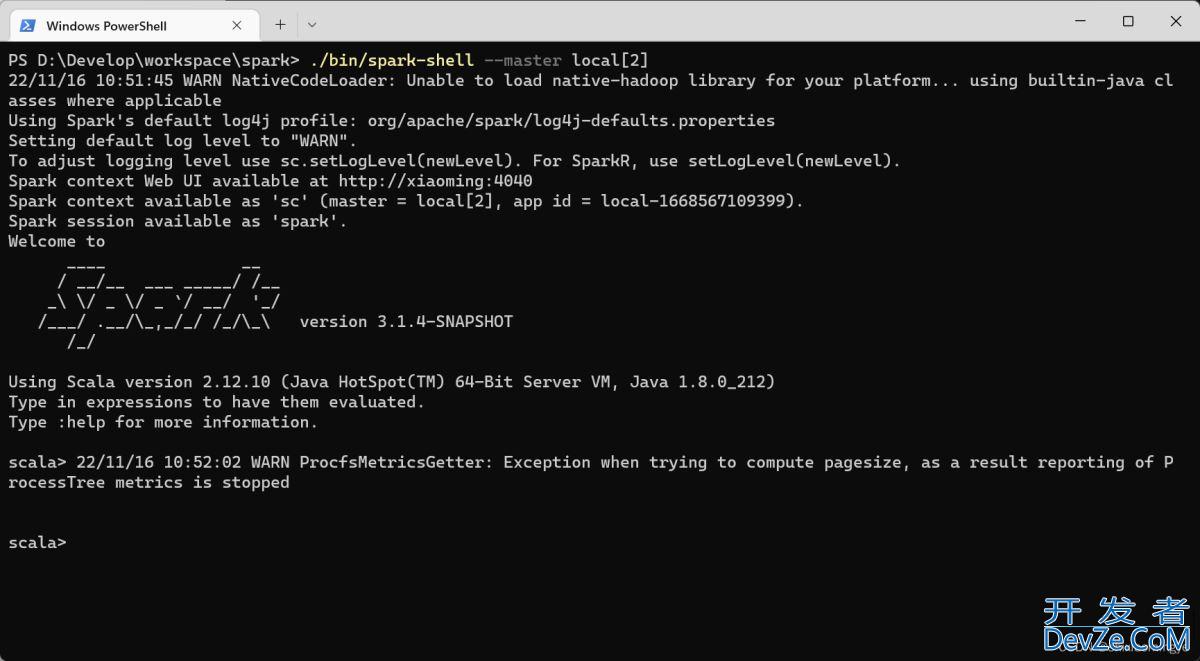This screenshot has width=1200, height=661.
Task: Open a new terminal tab
Action: tap(280, 24)
